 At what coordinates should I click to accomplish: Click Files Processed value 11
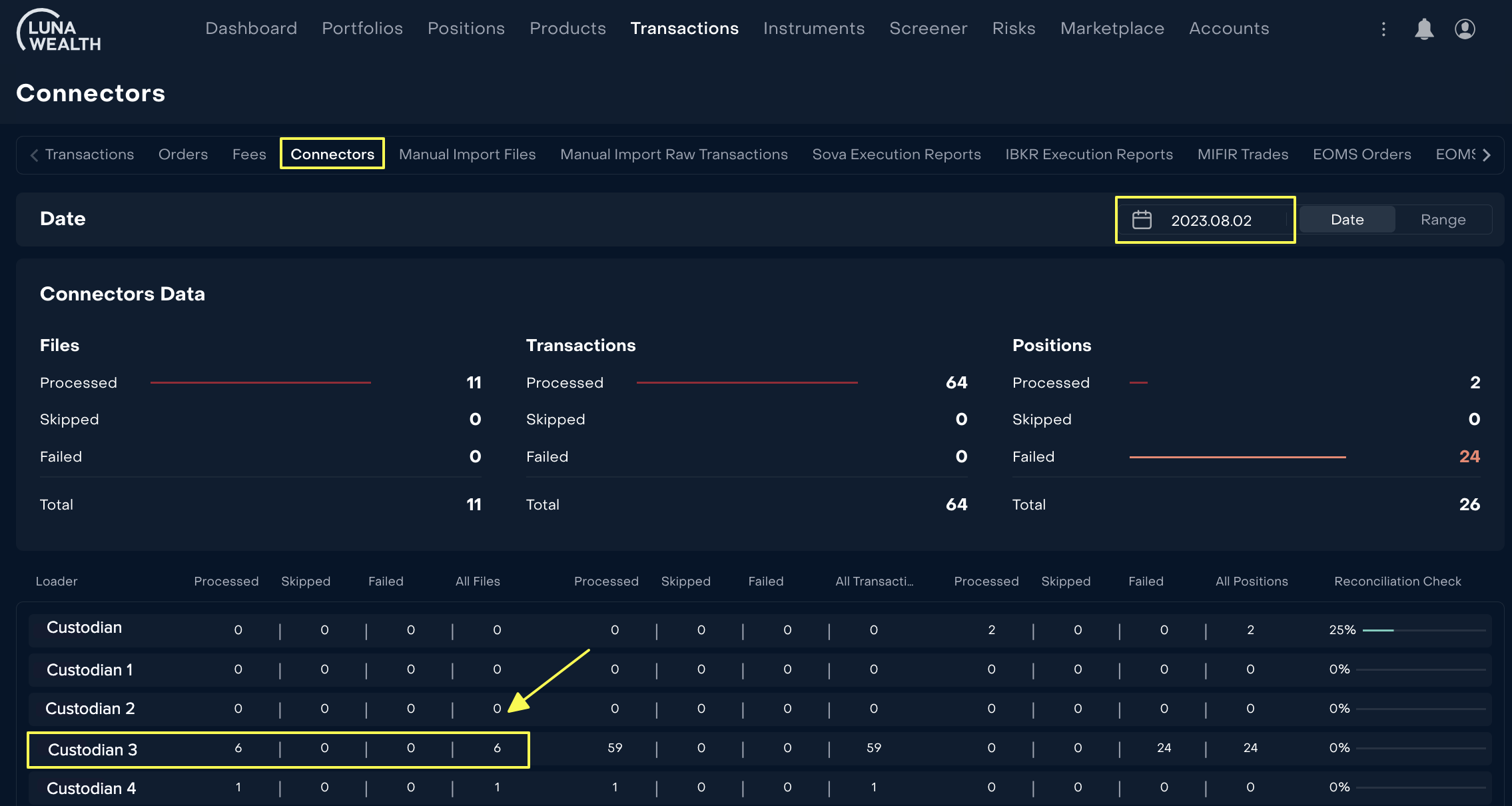[x=474, y=382]
